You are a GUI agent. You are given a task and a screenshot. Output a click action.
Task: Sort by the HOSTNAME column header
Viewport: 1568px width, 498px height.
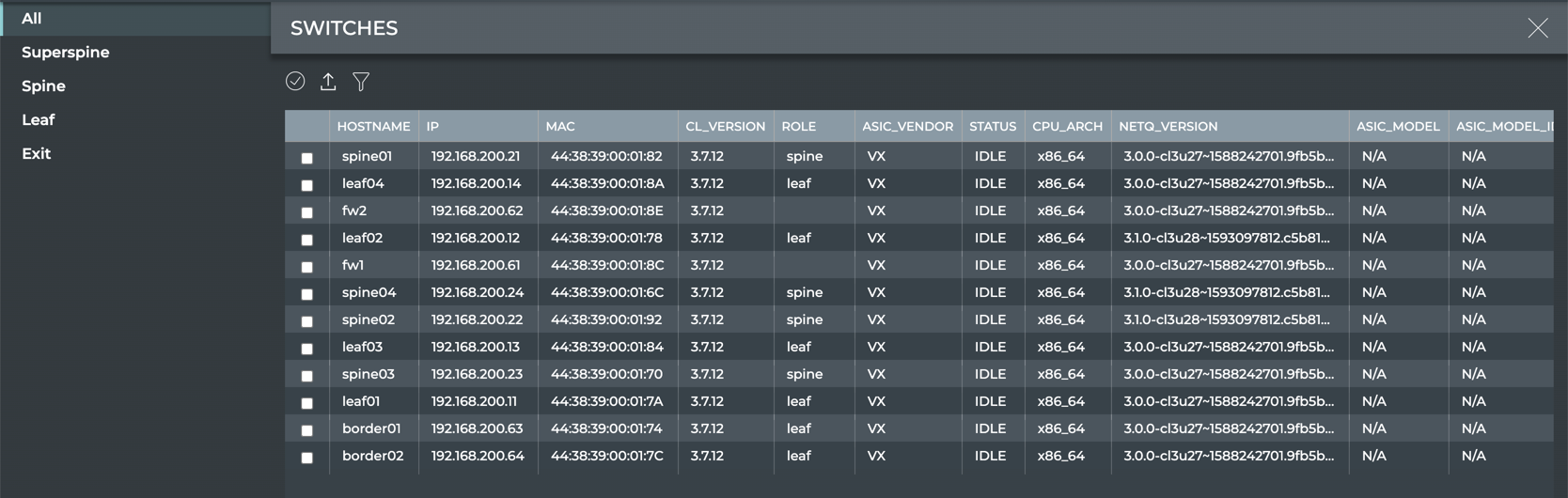pos(373,126)
